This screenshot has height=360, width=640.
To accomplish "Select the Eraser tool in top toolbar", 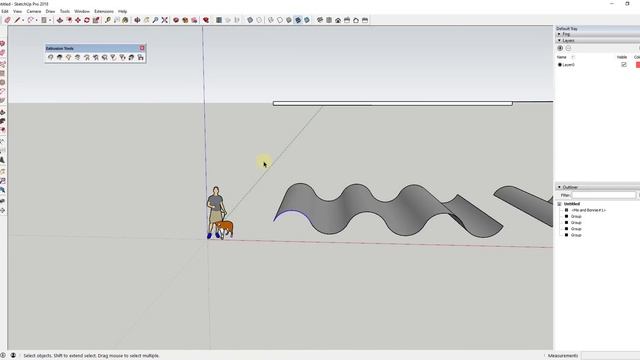I will [7, 20].
